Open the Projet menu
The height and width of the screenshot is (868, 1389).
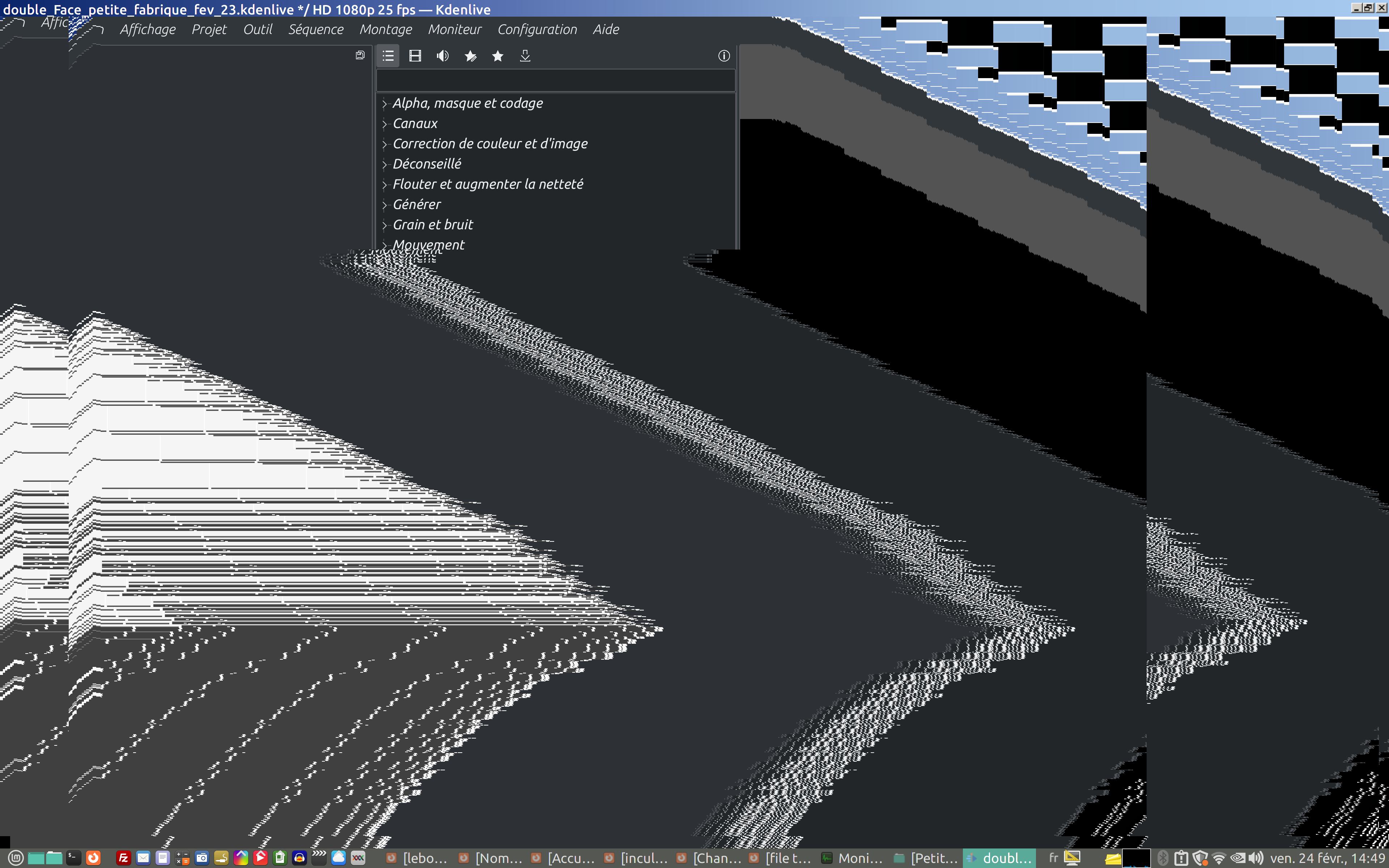coord(209,29)
